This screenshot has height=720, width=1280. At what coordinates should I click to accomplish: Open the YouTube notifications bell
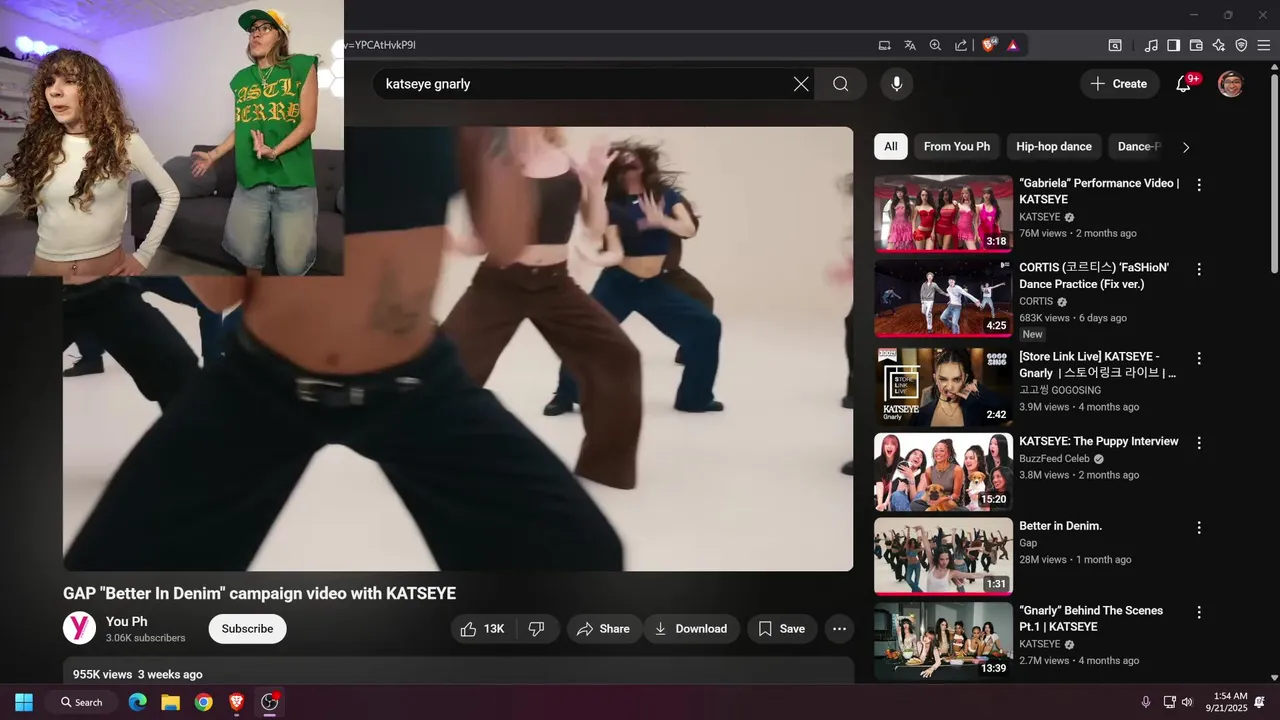coord(1184,84)
